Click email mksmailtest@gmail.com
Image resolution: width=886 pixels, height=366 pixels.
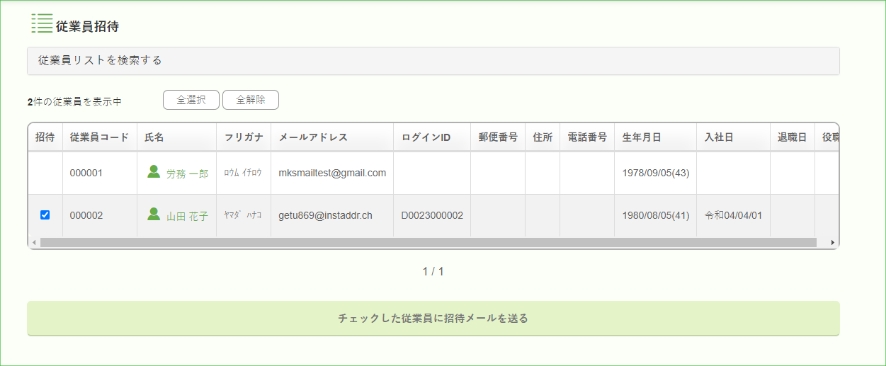(332, 173)
